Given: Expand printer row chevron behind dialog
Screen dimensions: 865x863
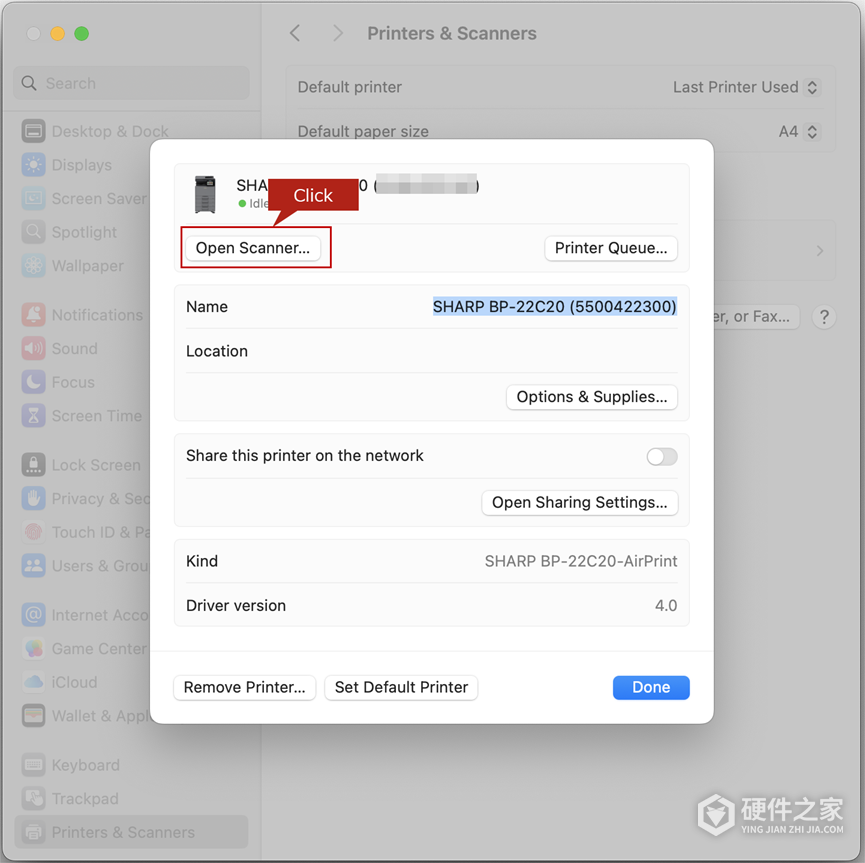Looking at the screenshot, I should coord(820,251).
